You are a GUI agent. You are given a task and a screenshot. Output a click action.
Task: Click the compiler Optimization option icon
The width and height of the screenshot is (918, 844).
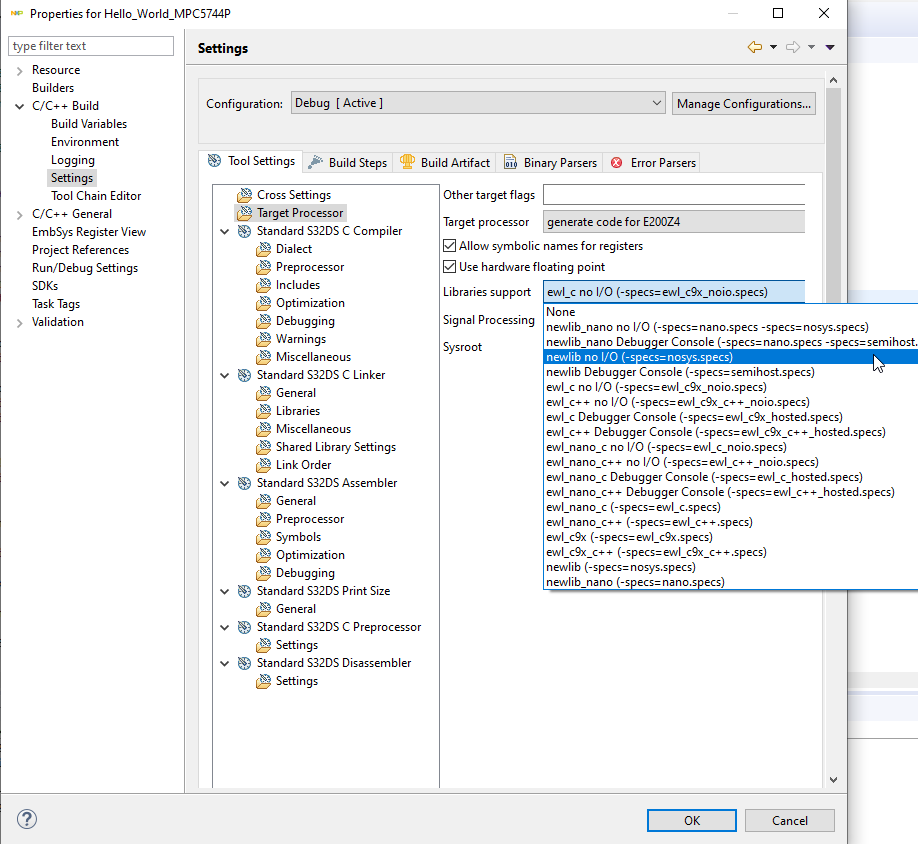(x=263, y=303)
